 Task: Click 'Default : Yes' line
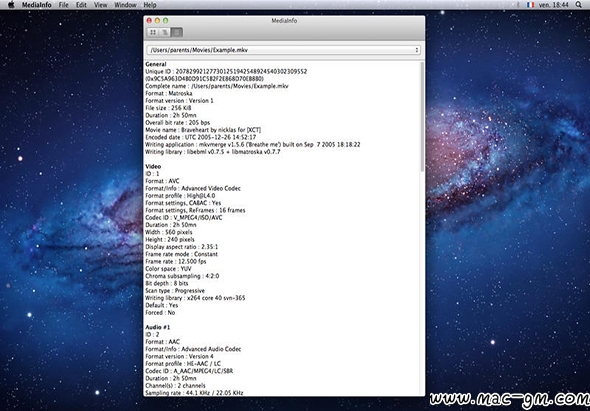(162, 305)
